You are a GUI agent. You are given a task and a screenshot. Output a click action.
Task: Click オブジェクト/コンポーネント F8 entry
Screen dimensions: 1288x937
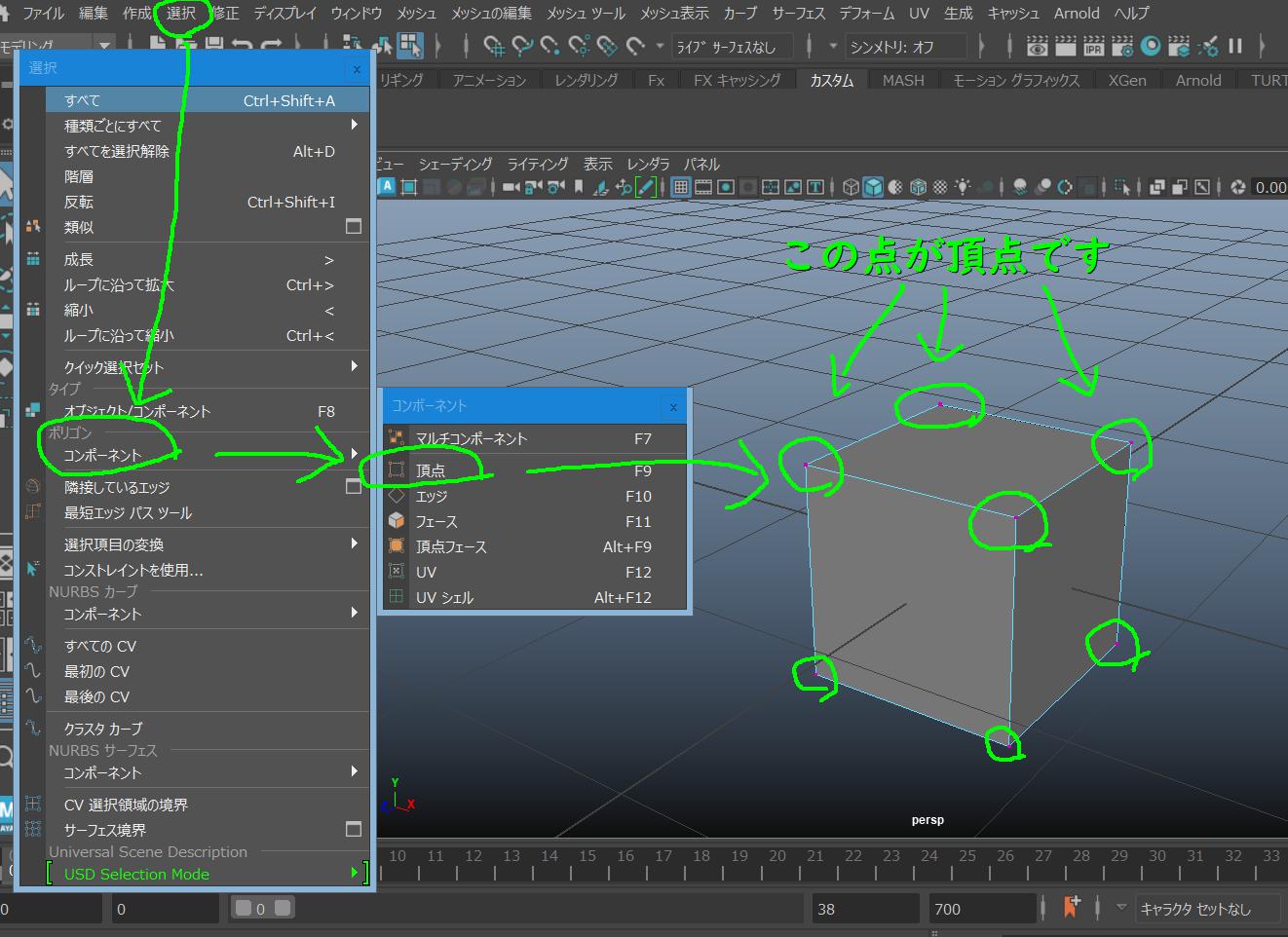click(x=208, y=411)
